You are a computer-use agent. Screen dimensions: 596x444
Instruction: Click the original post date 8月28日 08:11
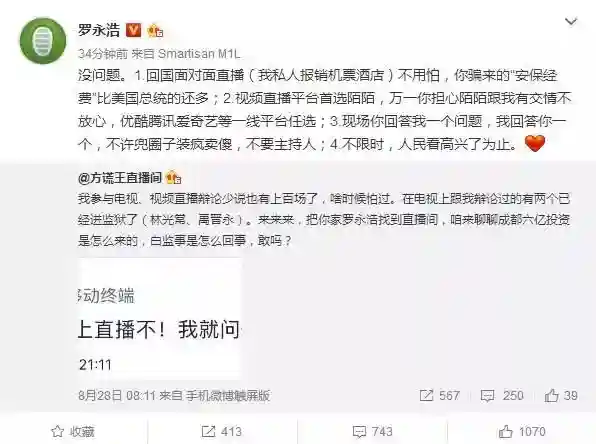click(x=117, y=396)
